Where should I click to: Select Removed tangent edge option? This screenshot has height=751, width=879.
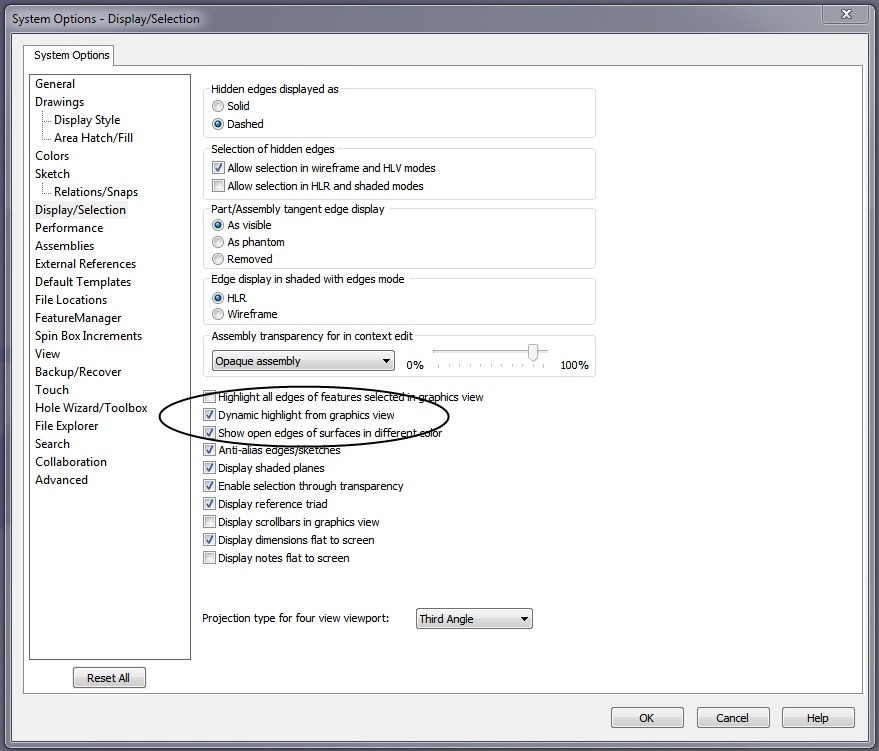coord(218,259)
